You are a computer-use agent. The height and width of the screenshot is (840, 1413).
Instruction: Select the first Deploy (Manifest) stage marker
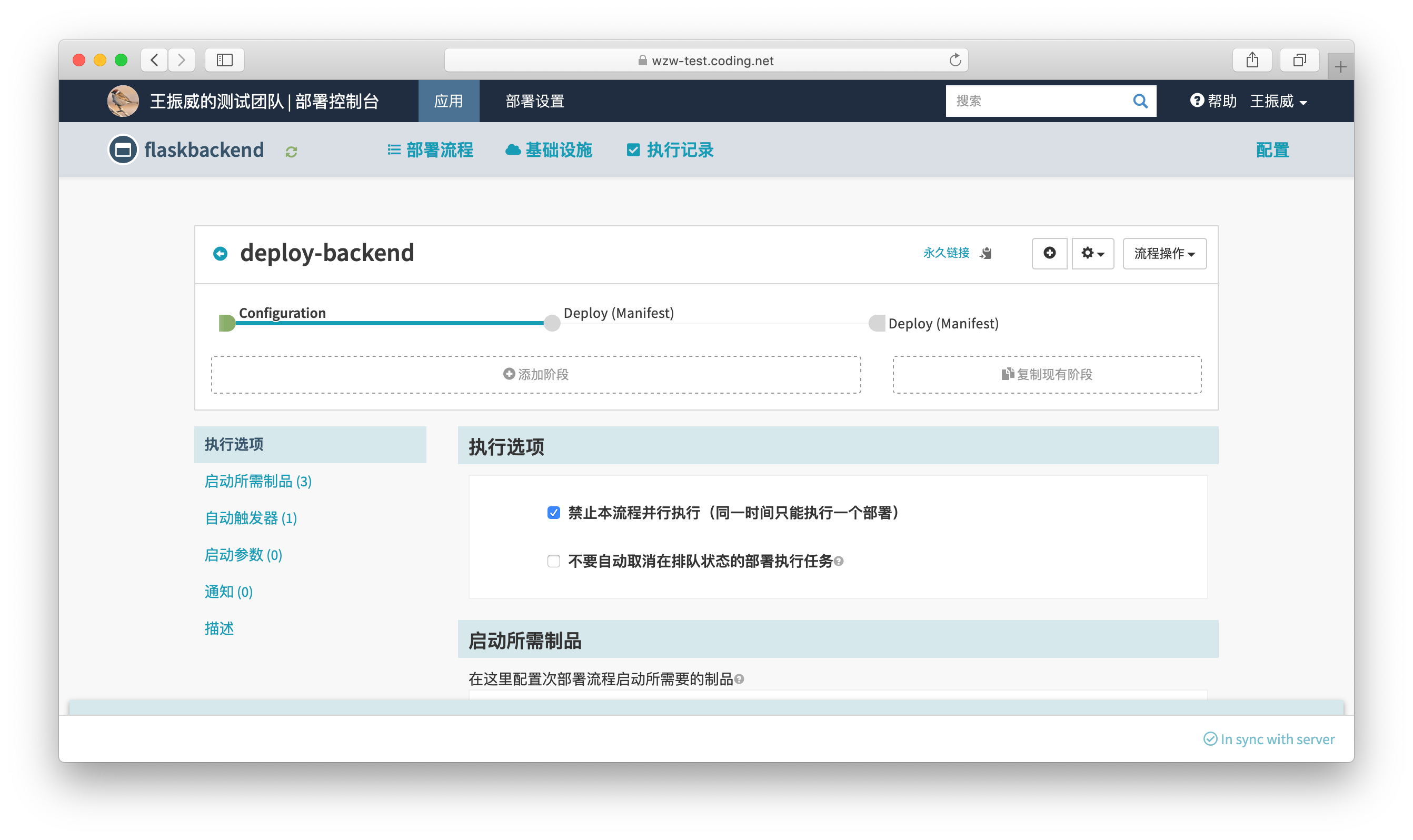tap(552, 323)
